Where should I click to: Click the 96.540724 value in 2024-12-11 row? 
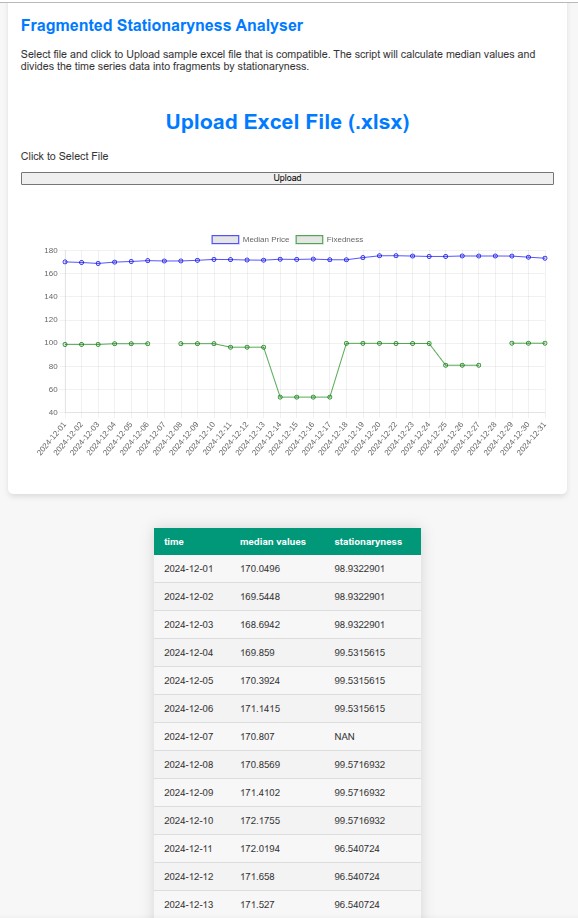click(x=357, y=848)
